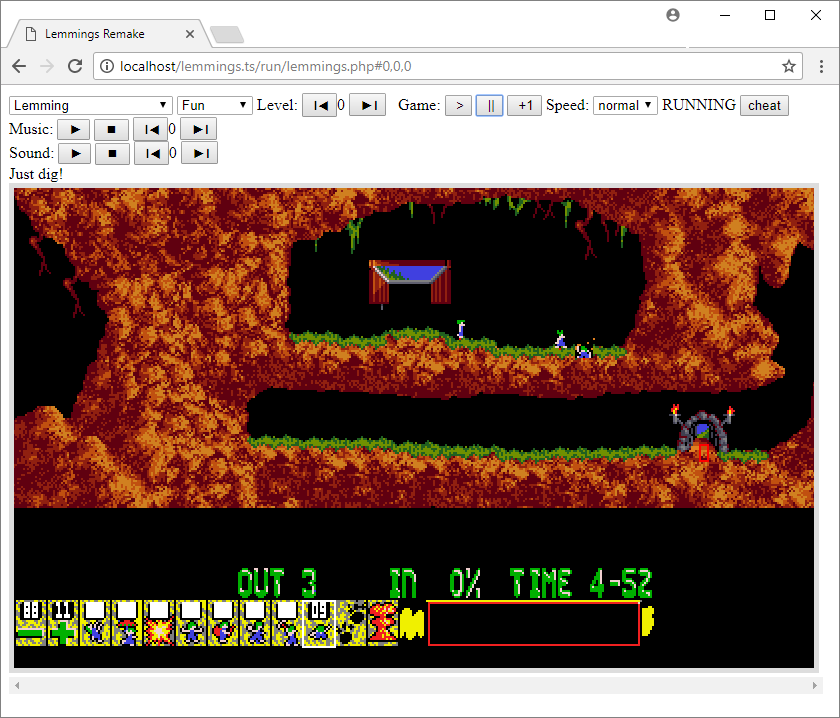This screenshot has height=718, width=840.
Task: Click the 'Just dig!' level title
Action: [36, 174]
